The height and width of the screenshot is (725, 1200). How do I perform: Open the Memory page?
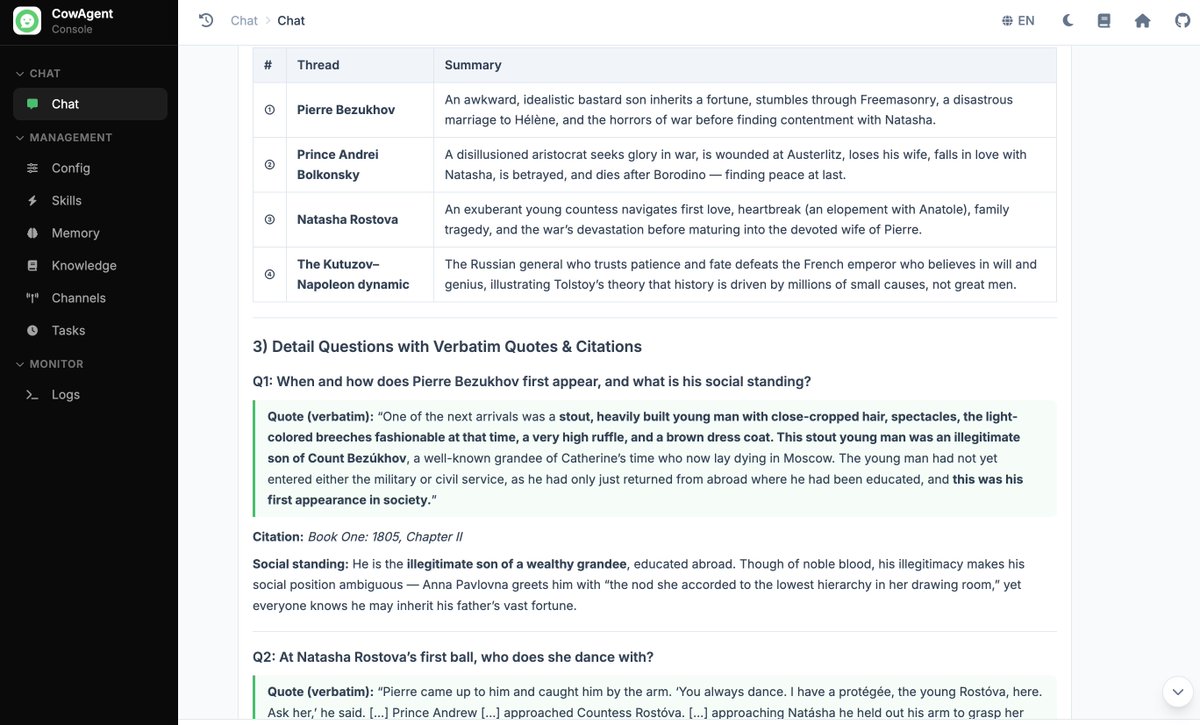[90, 233]
